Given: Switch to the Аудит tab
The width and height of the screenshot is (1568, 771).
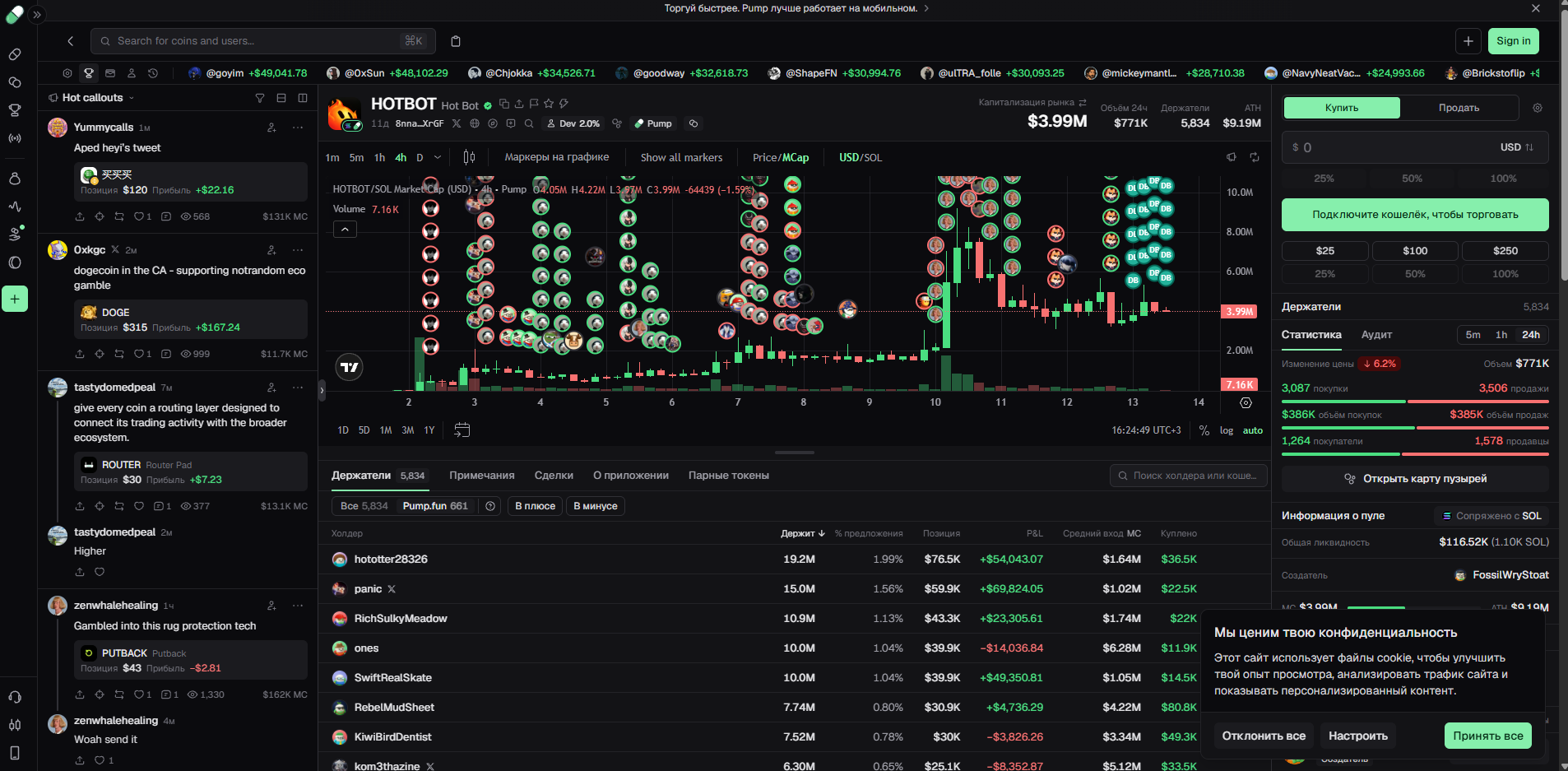Looking at the screenshot, I should [1376, 335].
